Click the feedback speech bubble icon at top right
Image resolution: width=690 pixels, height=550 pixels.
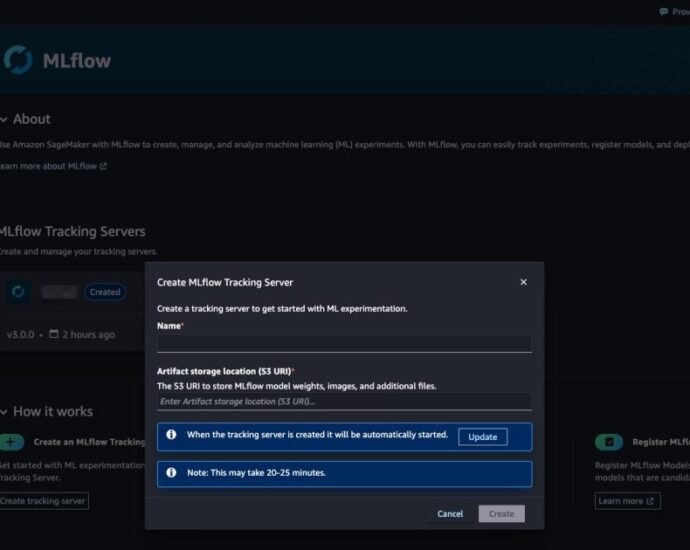[664, 11]
